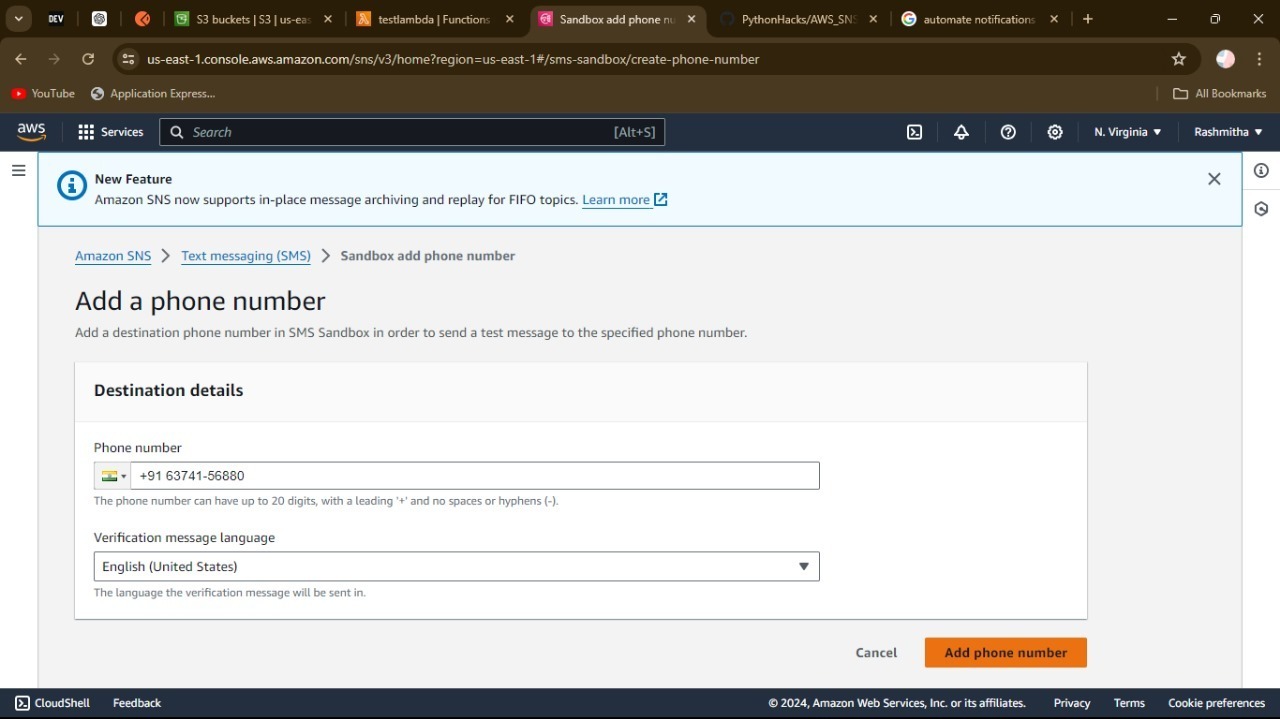Image resolution: width=1280 pixels, height=719 pixels.
Task: Open the Rashmitha account menu
Action: pyautogui.click(x=1228, y=132)
